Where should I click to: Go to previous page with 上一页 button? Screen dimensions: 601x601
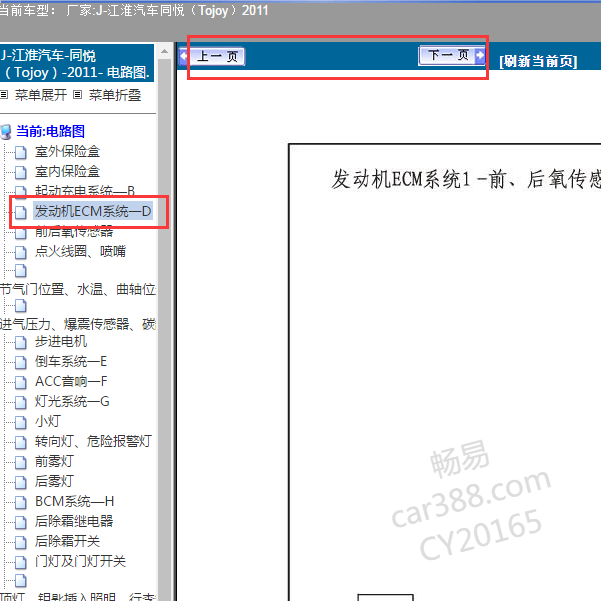tap(212, 57)
